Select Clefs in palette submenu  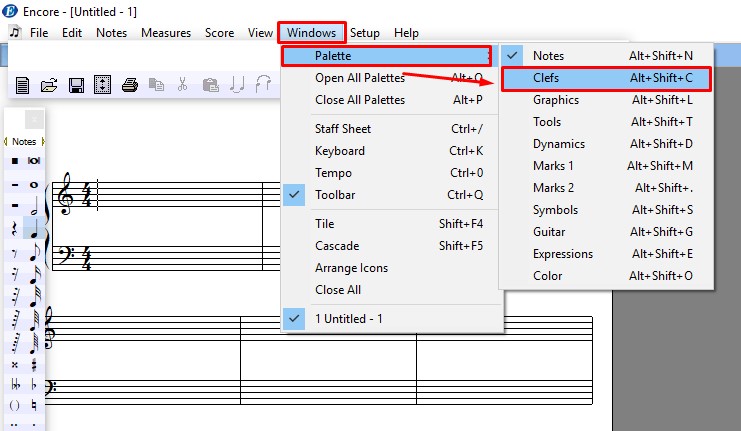[x=606, y=78]
